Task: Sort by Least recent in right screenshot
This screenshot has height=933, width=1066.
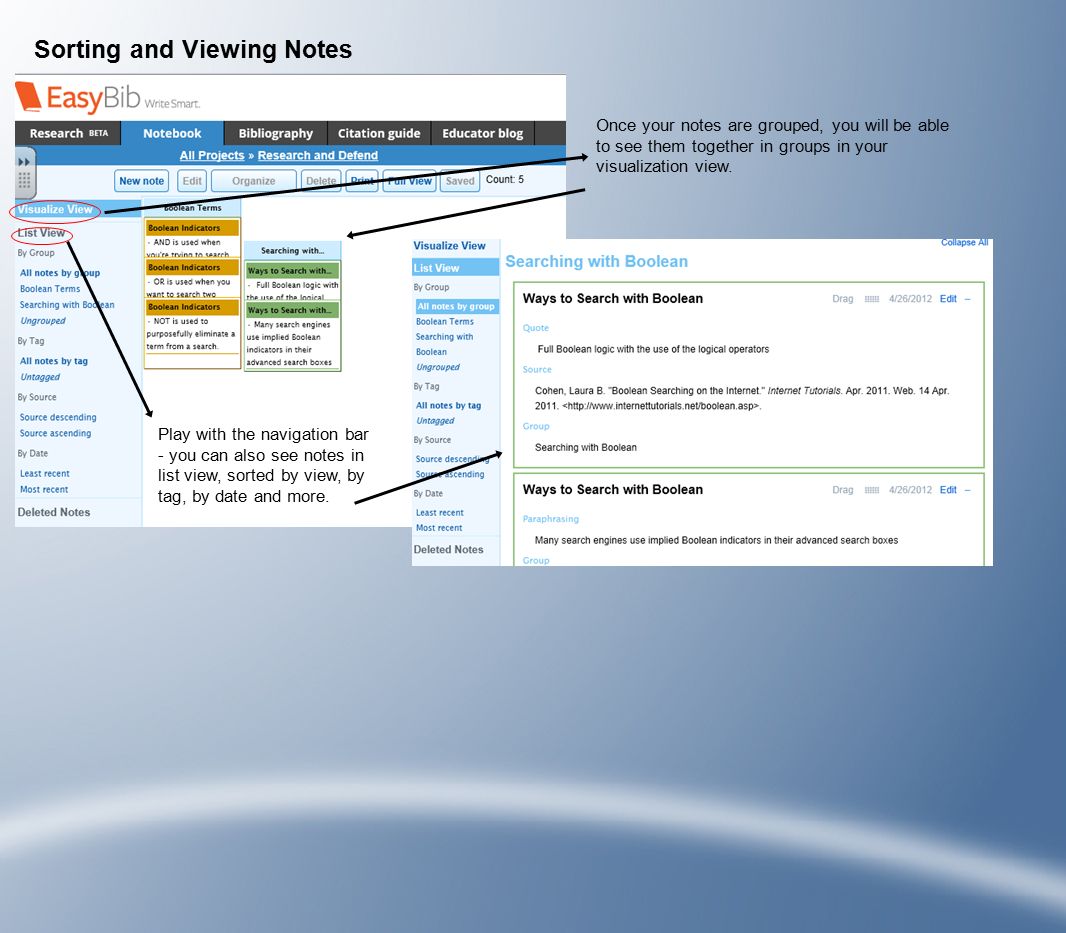Action: [440, 513]
